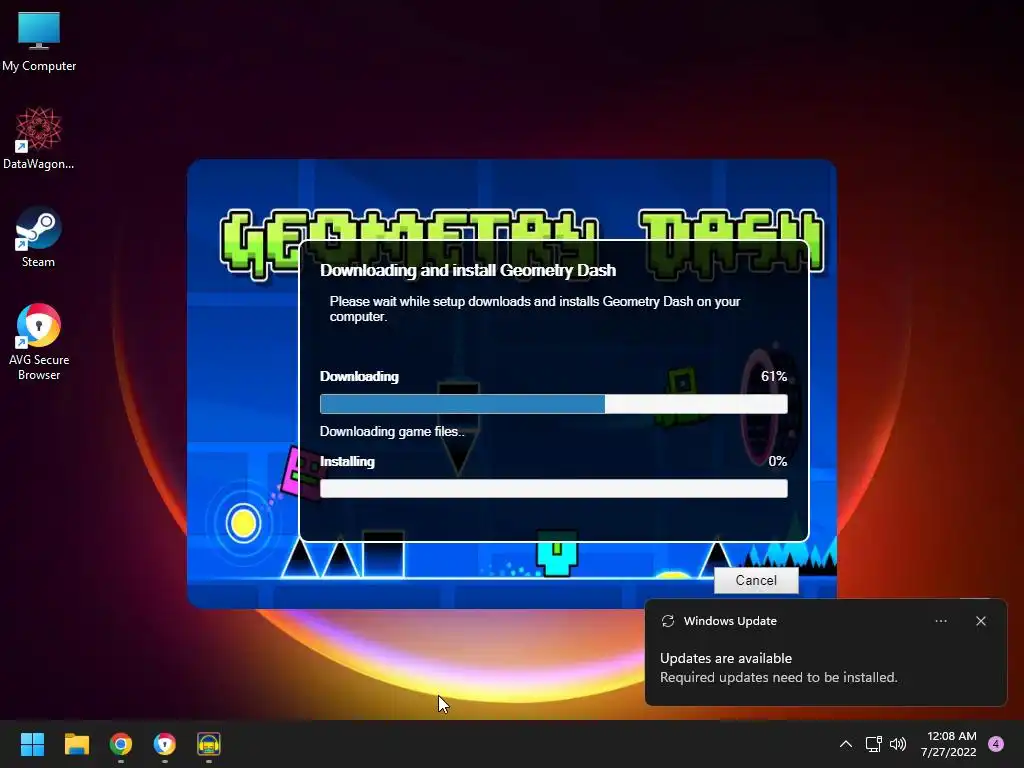Image resolution: width=1024 pixels, height=768 pixels.
Task: Open the clock and date flyout
Action: coord(948,744)
